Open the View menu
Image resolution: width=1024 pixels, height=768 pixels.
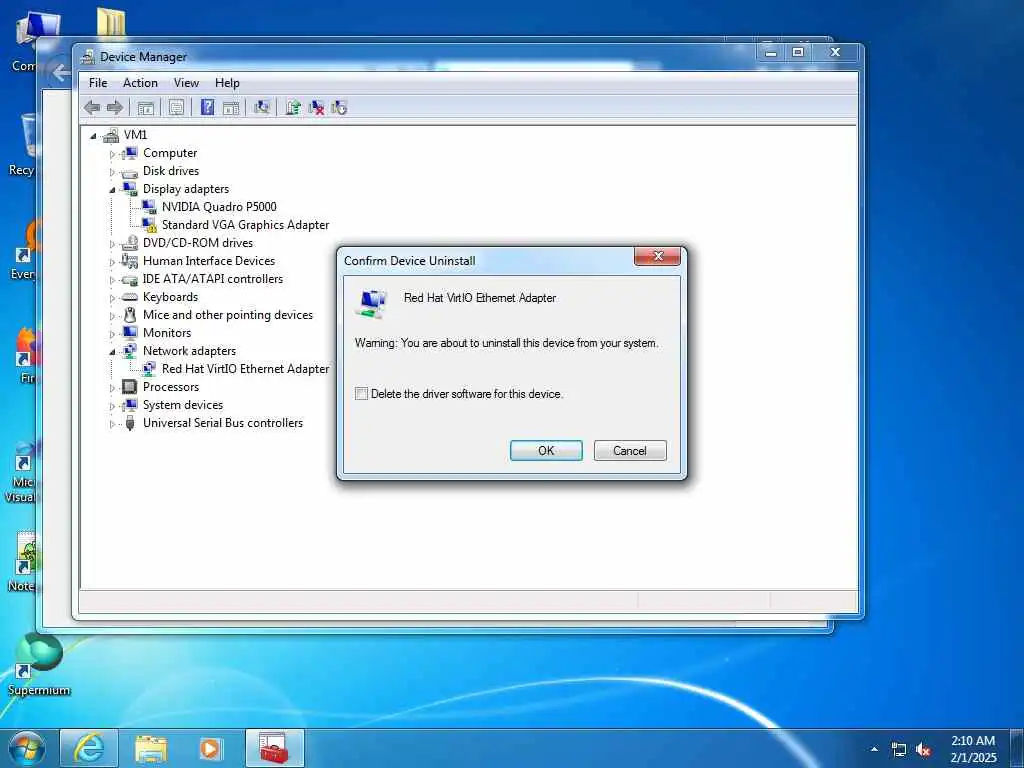(186, 83)
